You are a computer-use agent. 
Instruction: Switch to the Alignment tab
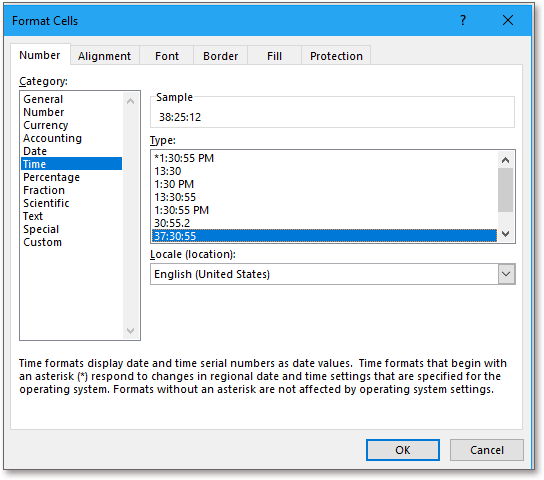[x=104, y=56]
